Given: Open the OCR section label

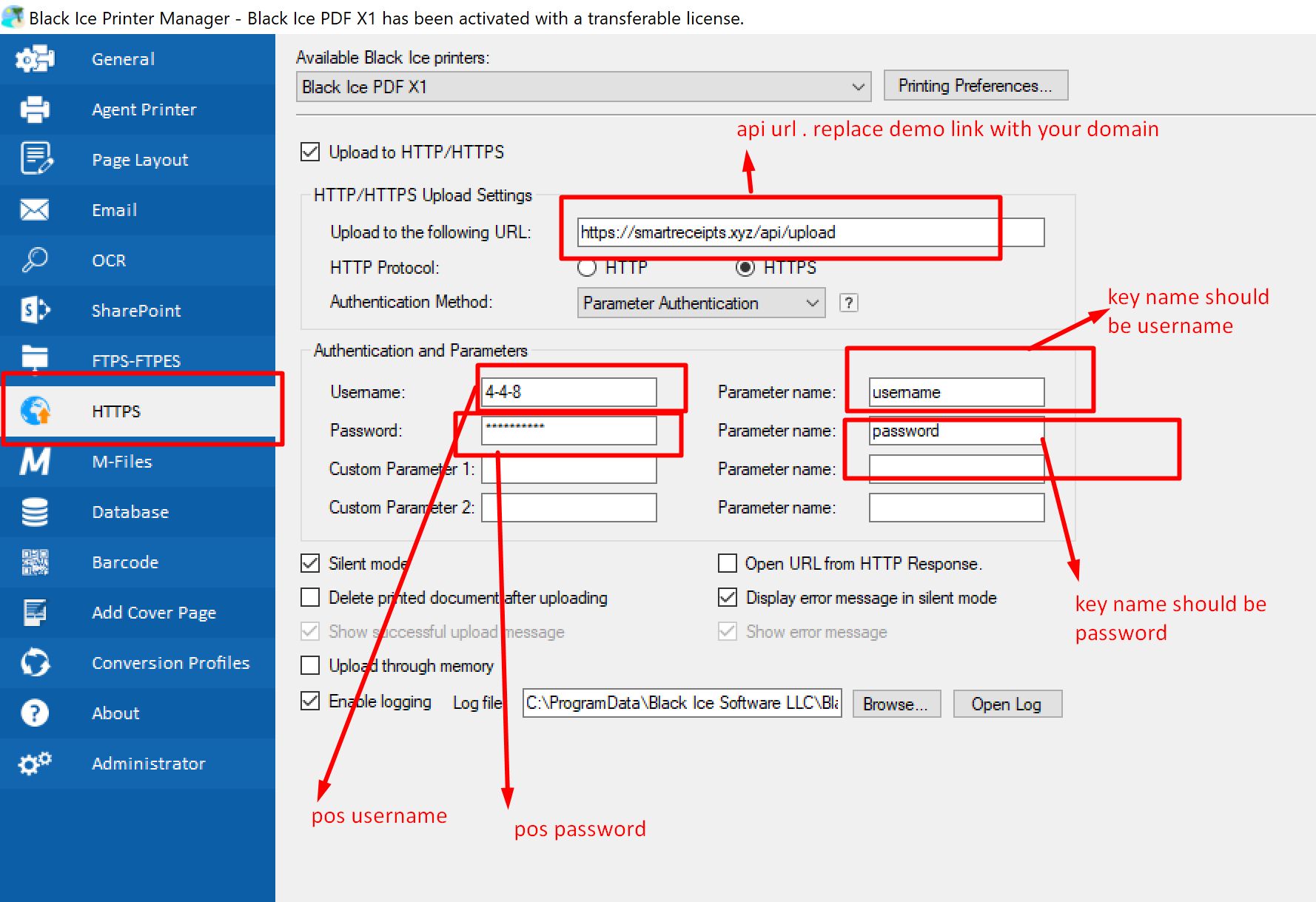Looking at the screenshot, I should point(109,260).
